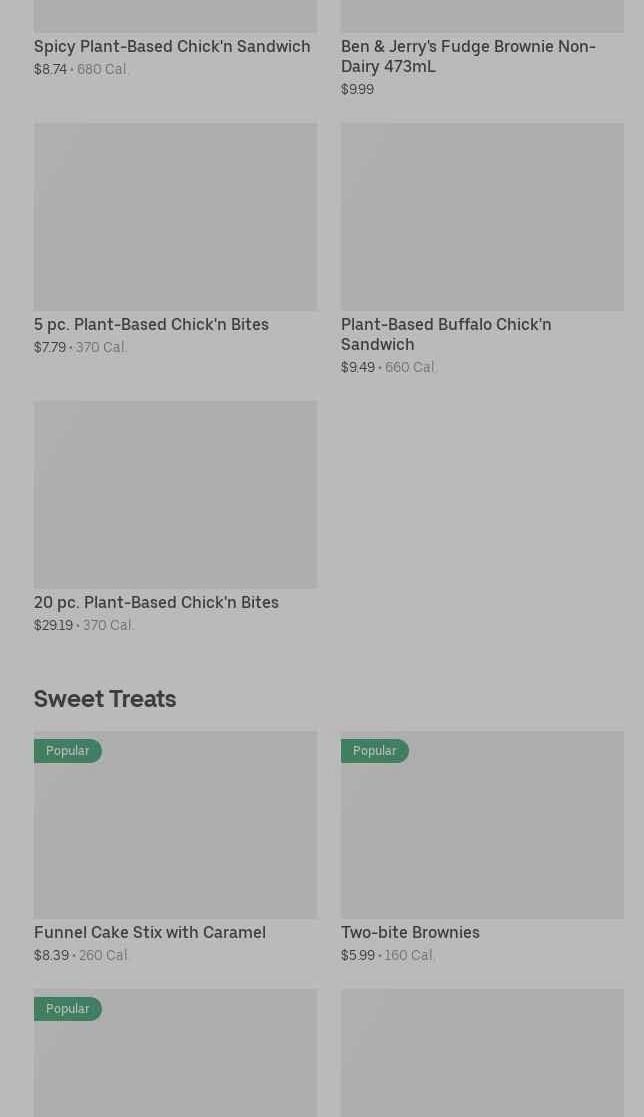The height and width of the screenshot is (1117, 644).
Task: Select Ben & Jerry's Fudge Brownie Non-Dairy title
Action: click(468, 56)
